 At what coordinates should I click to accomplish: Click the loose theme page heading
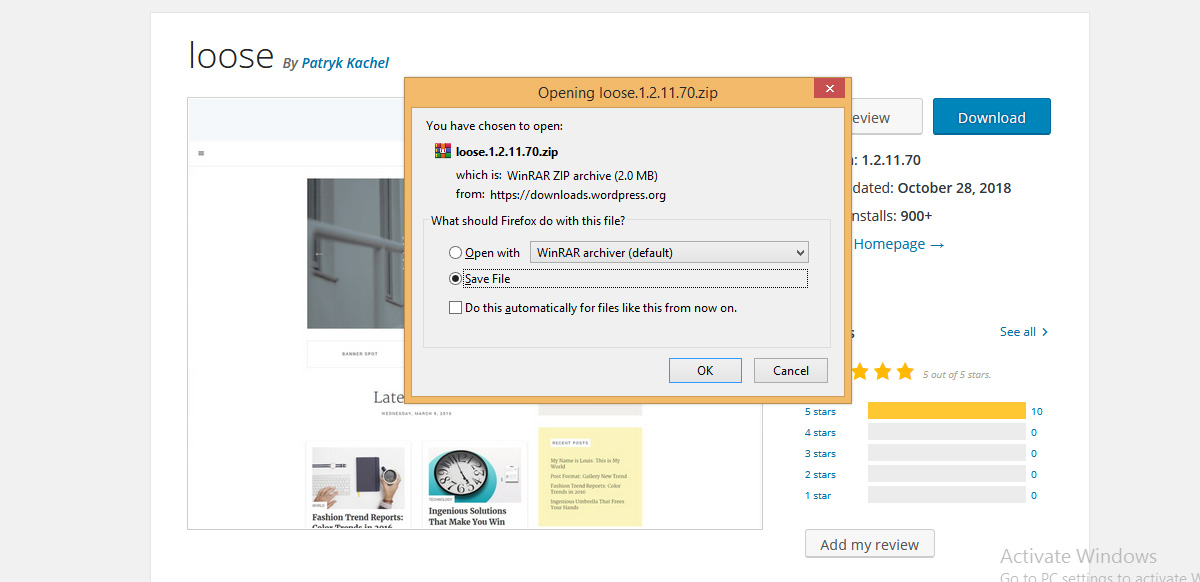click(231, 56)
